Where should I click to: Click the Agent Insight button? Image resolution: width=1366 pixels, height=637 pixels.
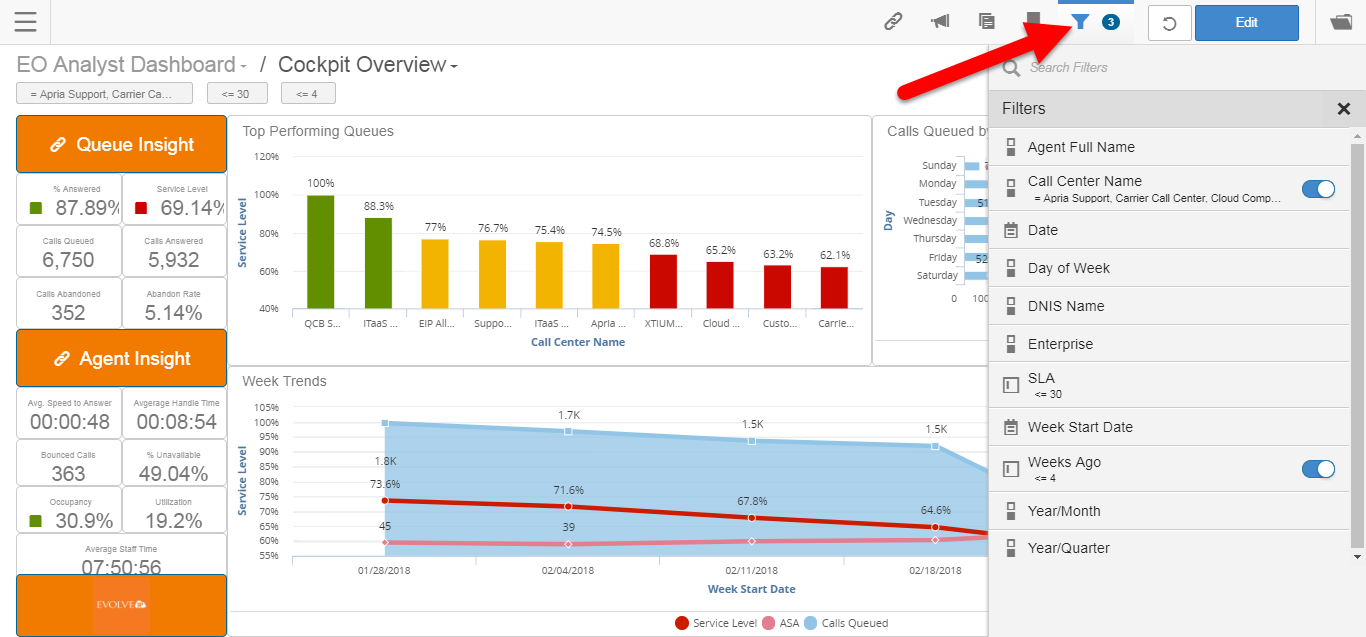(122, 359)
